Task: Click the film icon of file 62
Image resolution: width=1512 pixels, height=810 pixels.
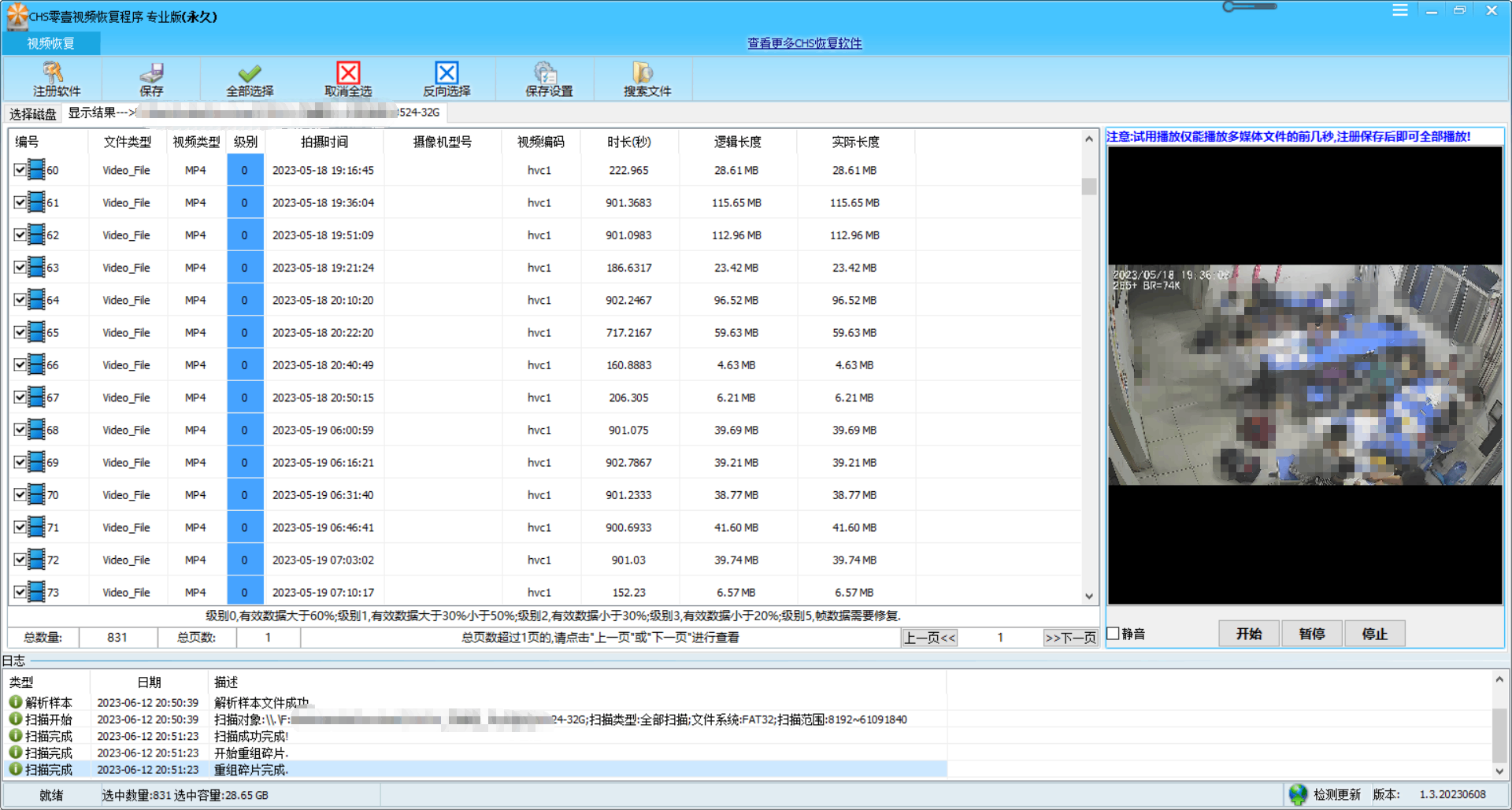Action: pyautogui.click(x=36, y=234)
